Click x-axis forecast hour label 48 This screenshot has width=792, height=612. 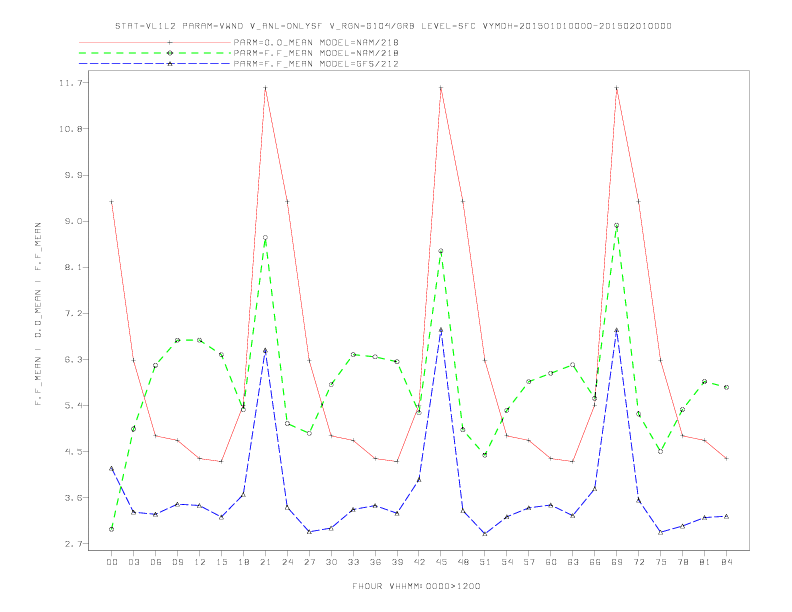click(463, 562)
